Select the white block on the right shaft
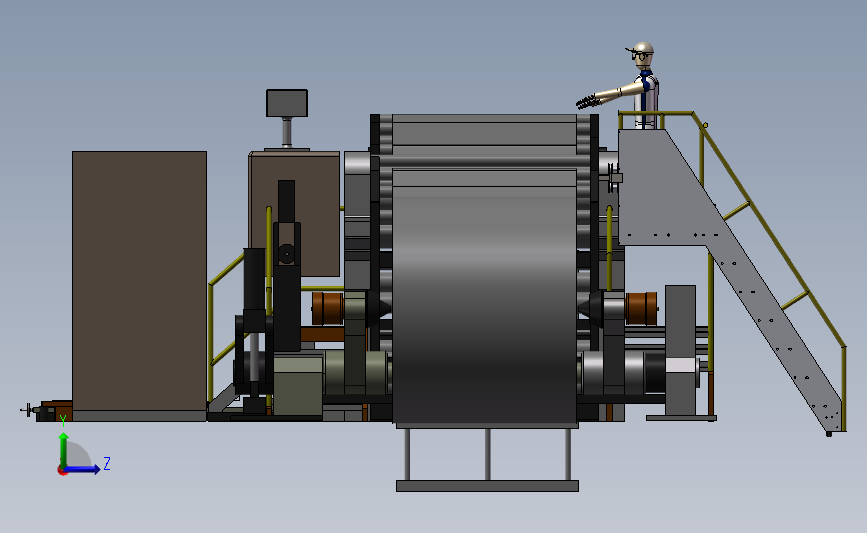The width and height of the screenshot is (867, 533). [x=681, y=365]
